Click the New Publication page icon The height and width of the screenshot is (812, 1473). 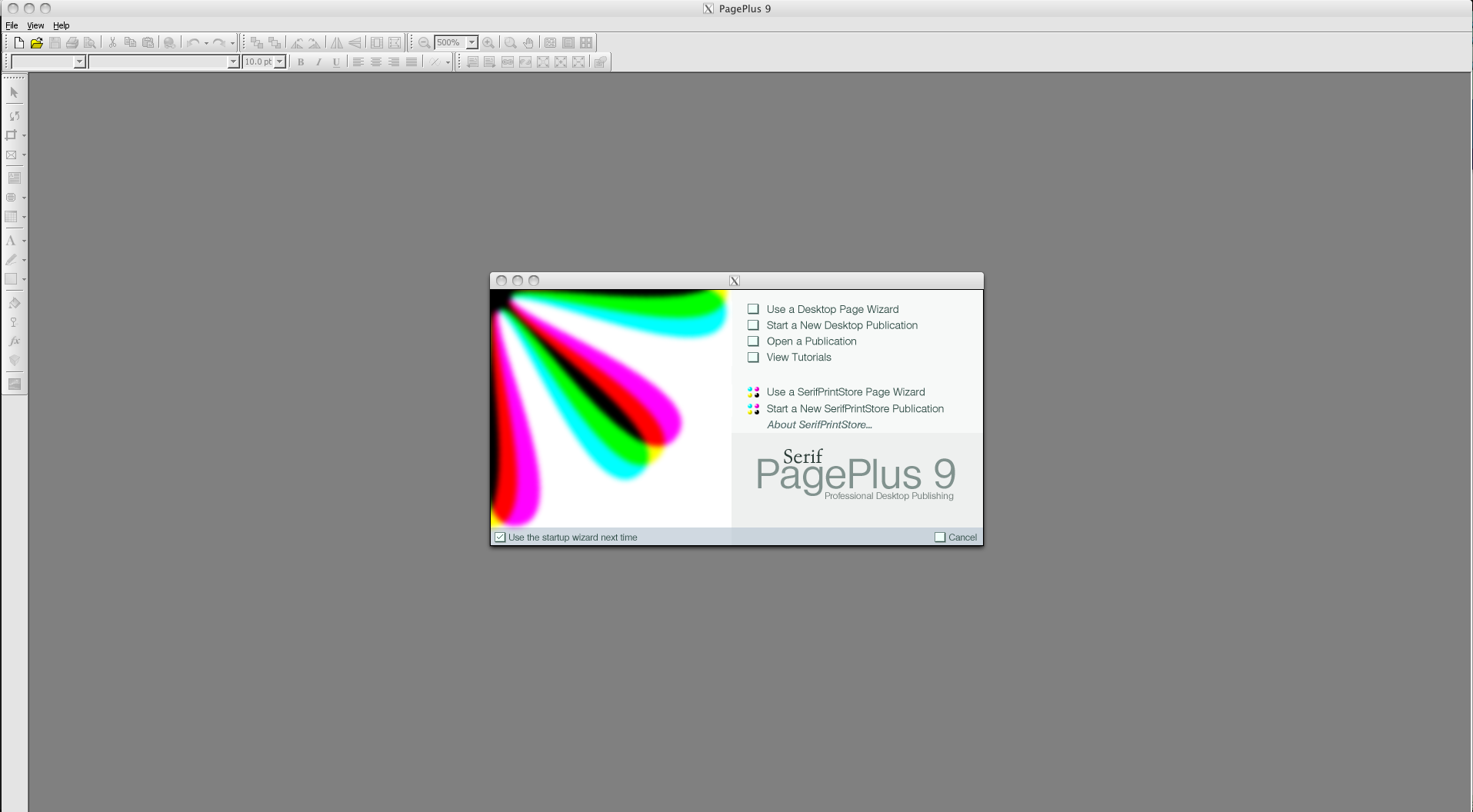click(18, 43)
